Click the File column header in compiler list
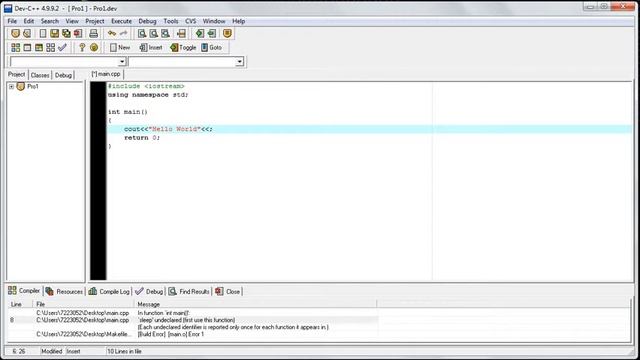The height and width of the screenshot is (360, 640). tap(83, 304)
